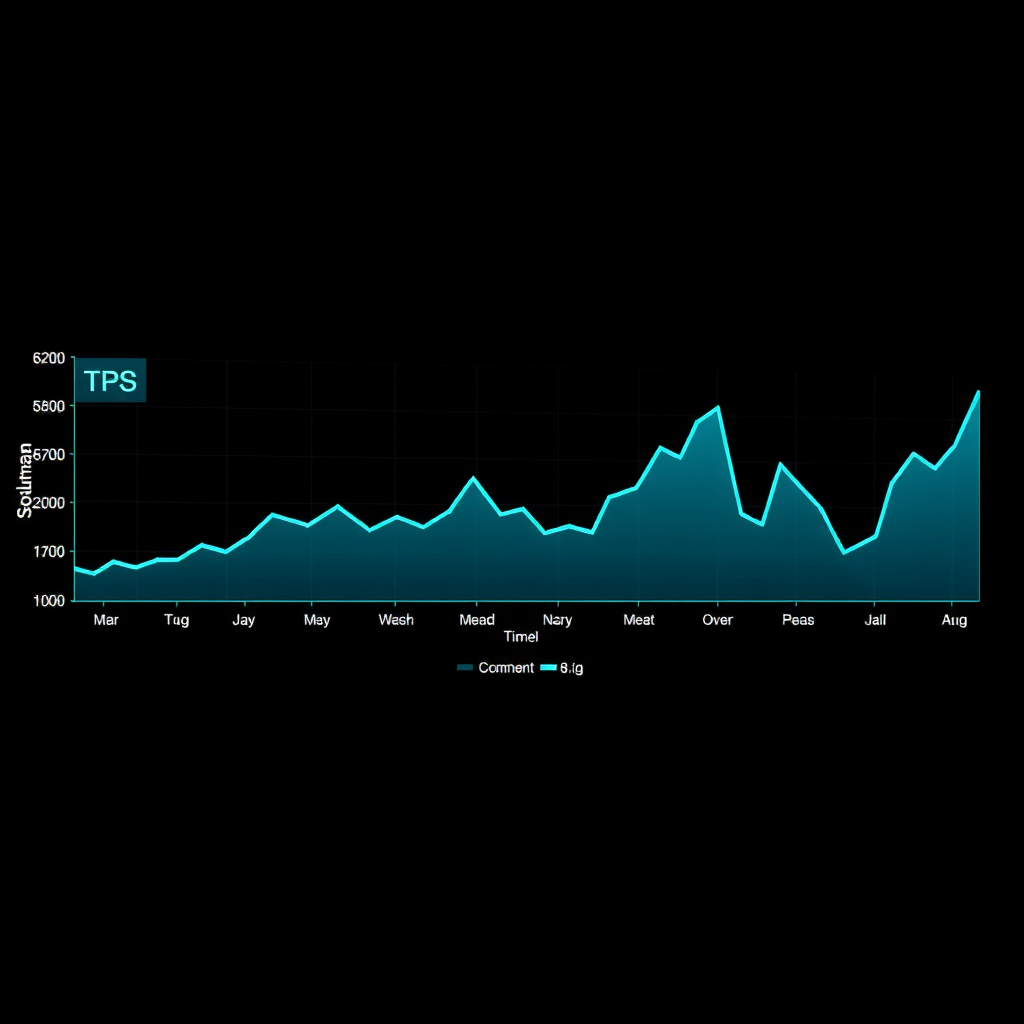Select the Mead label on the x-axis
Screen dimensions: 1024x1024
click(477, 620)
